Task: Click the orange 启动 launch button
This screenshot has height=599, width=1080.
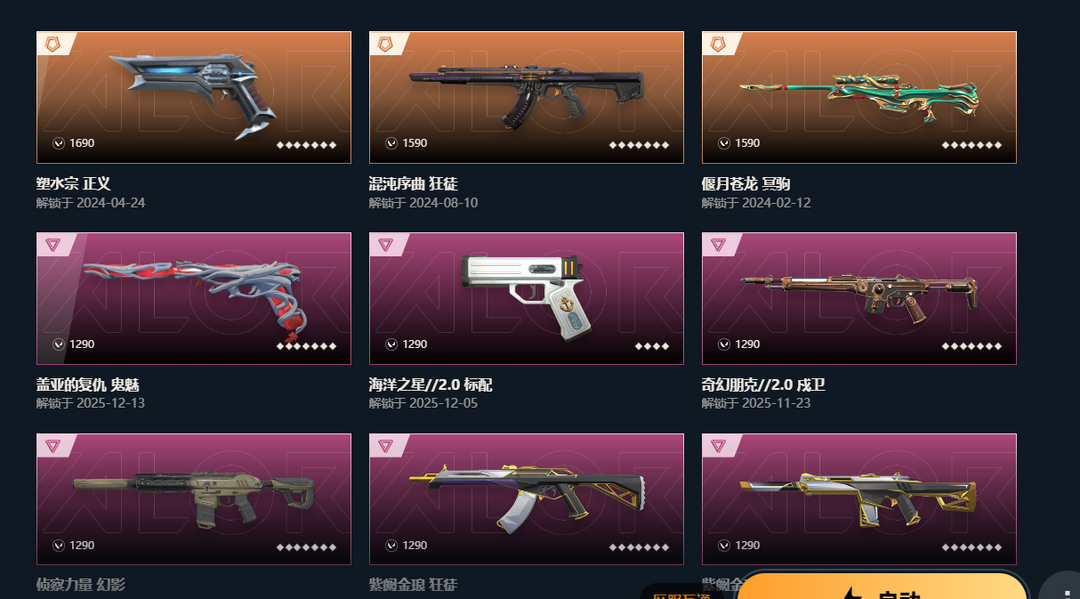Action: (882, 586)
